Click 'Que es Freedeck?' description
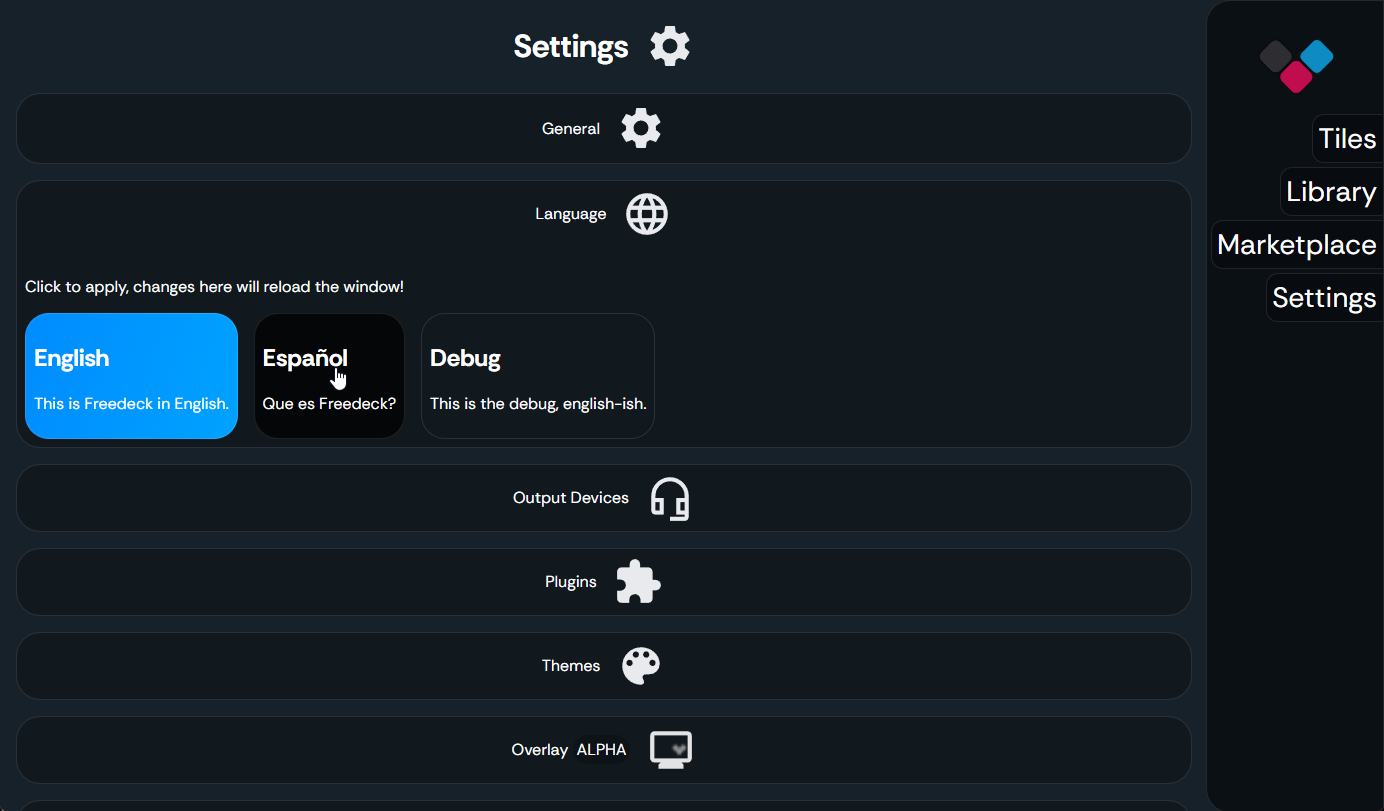This screenshot has height=811, width=1384. click(329, 404)
